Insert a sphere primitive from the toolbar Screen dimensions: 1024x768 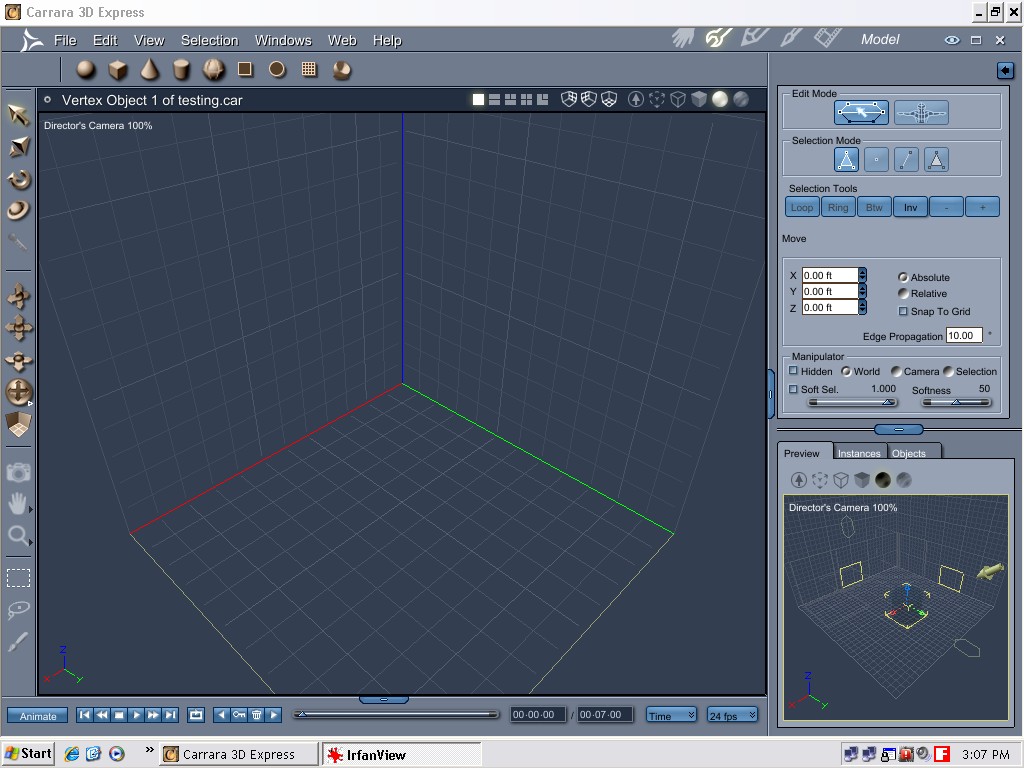coord(86,69)
